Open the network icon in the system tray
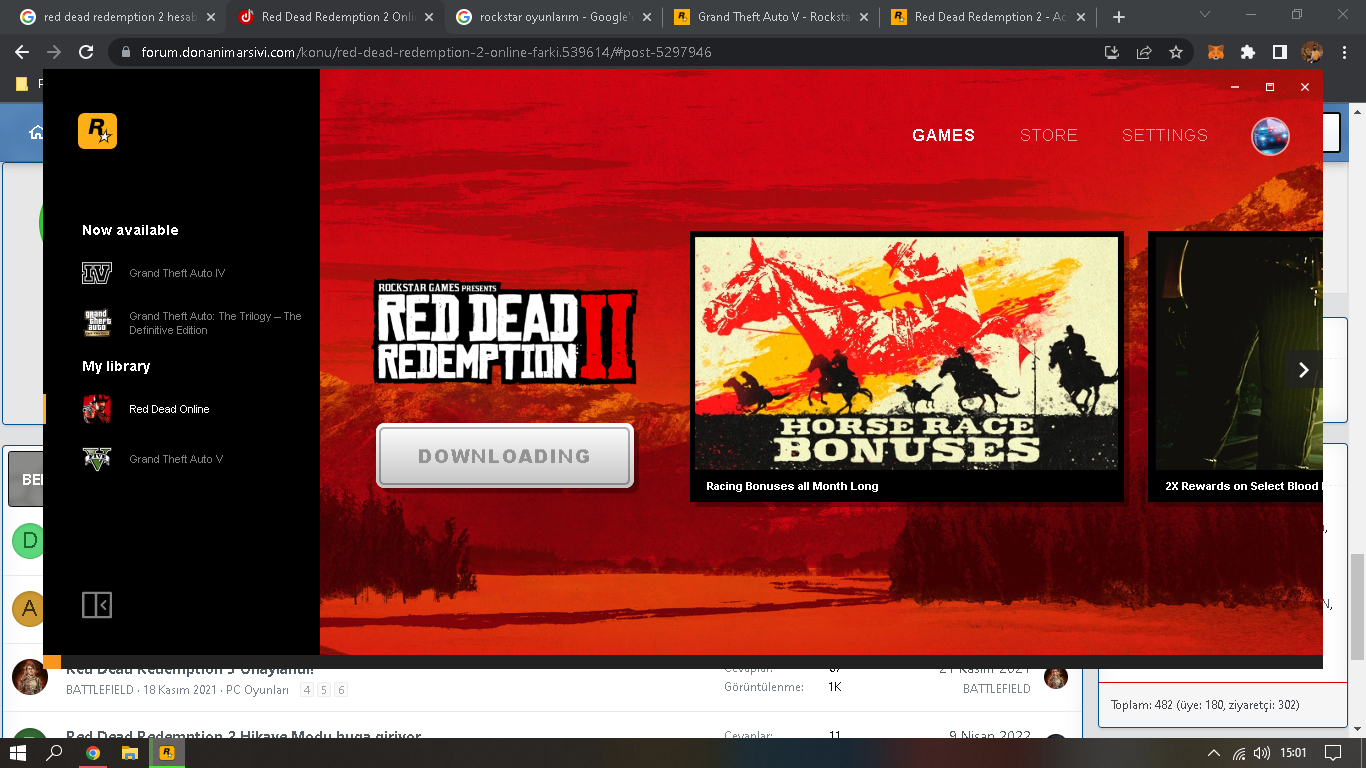 1239,753
